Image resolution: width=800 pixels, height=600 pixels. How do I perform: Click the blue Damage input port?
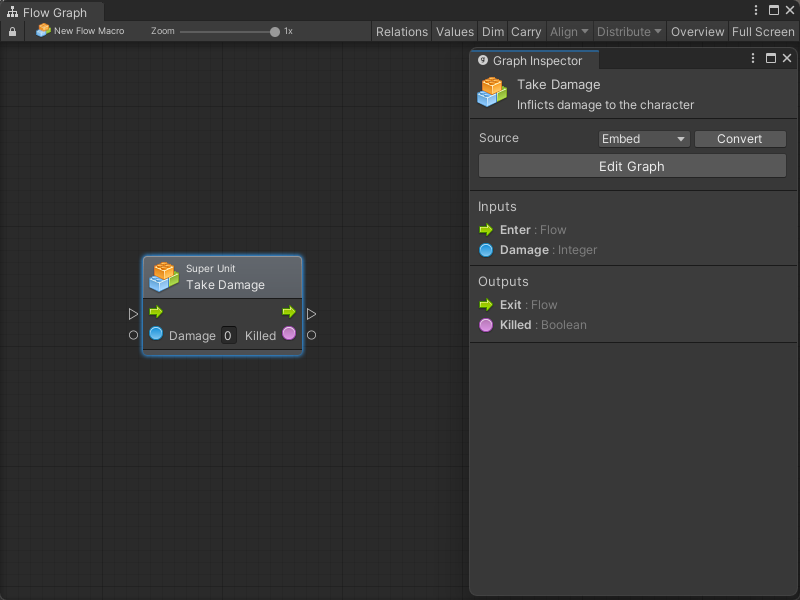click(x=156, y=334)
